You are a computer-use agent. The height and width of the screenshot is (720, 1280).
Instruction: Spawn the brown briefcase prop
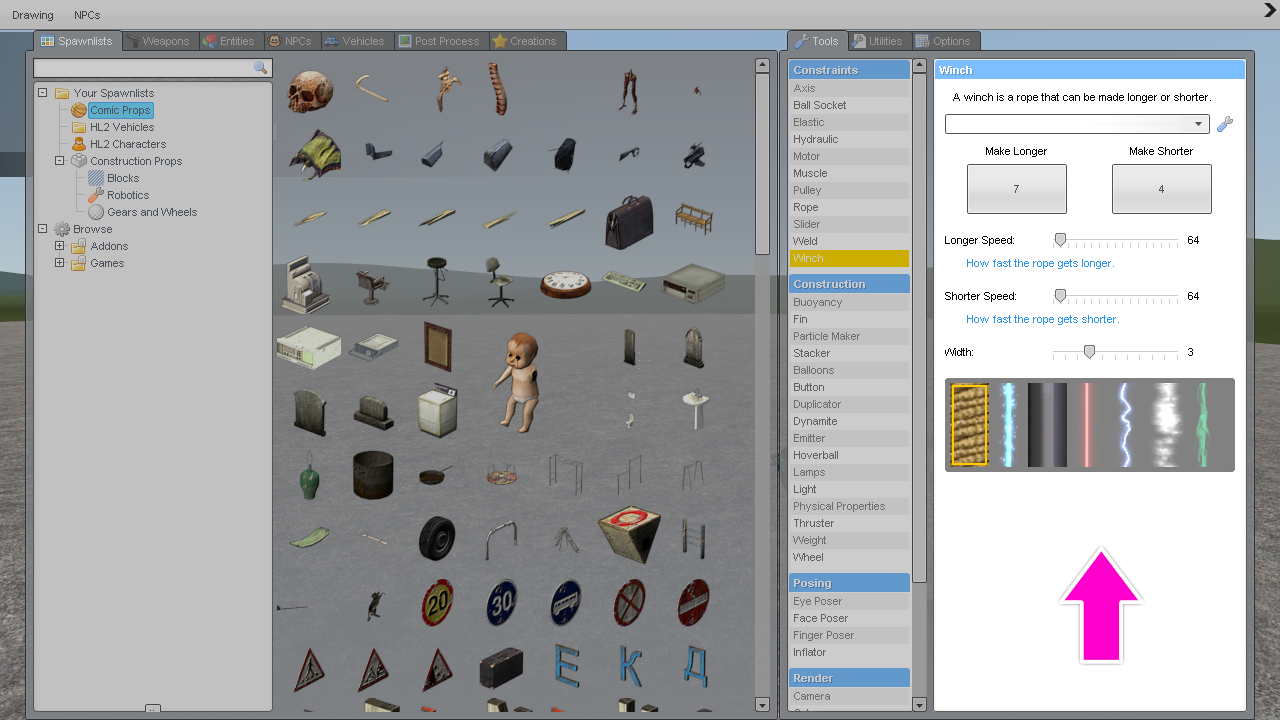(629, 221)
